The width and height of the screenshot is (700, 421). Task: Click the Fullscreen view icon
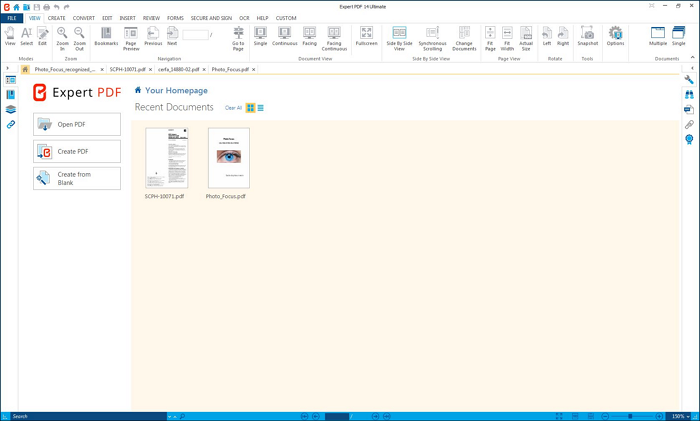coord(366,37)
